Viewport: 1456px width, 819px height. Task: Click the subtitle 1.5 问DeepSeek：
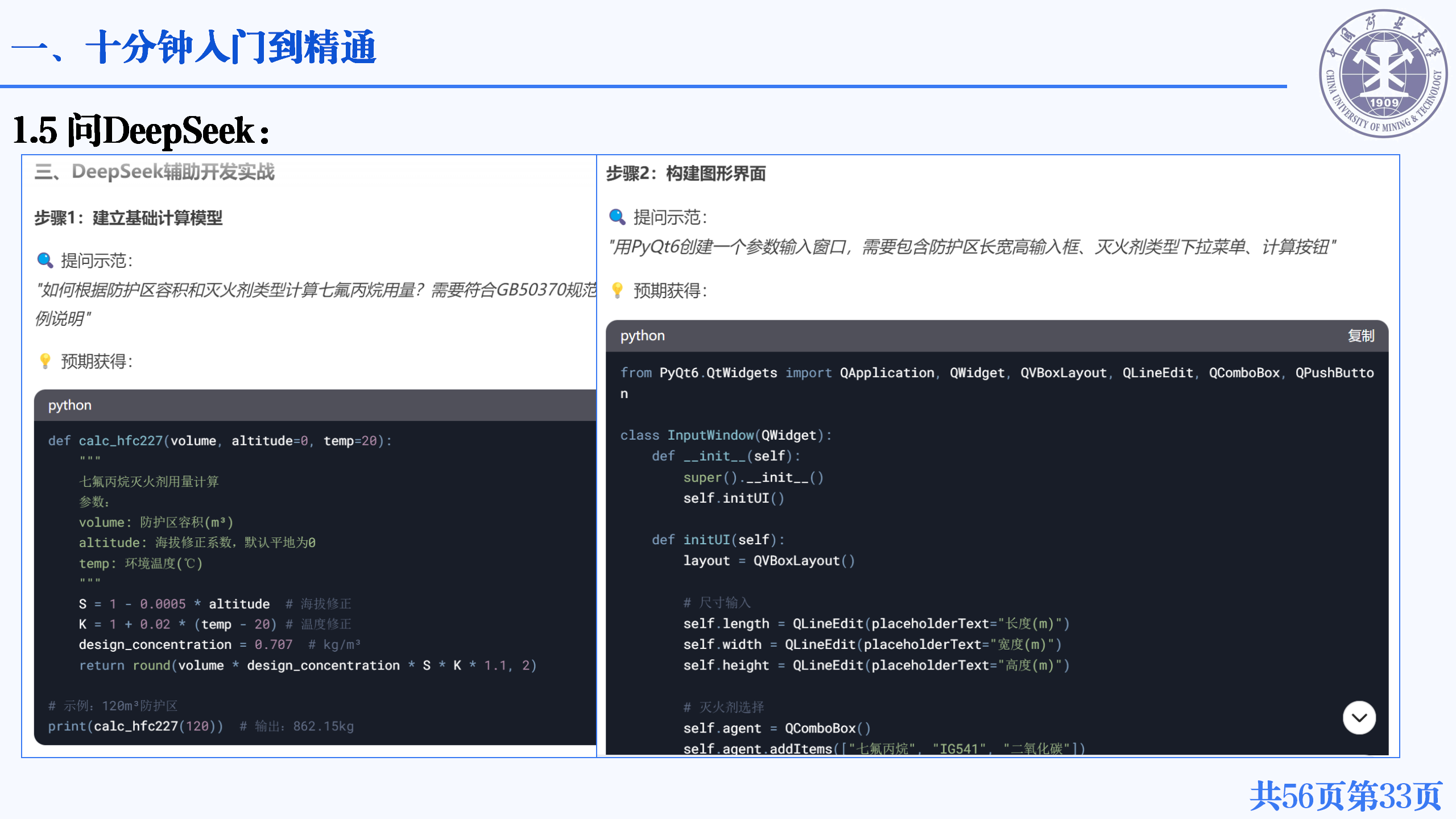pos(140,130)
